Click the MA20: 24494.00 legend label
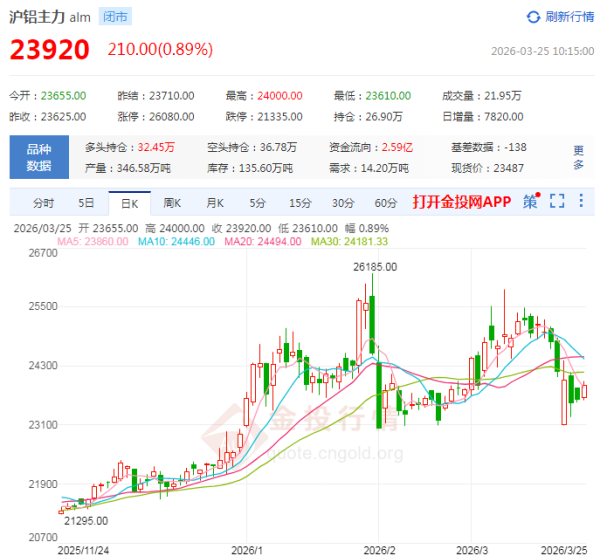The height and width of the screenshot is (556, 600). tap(262, 241)
